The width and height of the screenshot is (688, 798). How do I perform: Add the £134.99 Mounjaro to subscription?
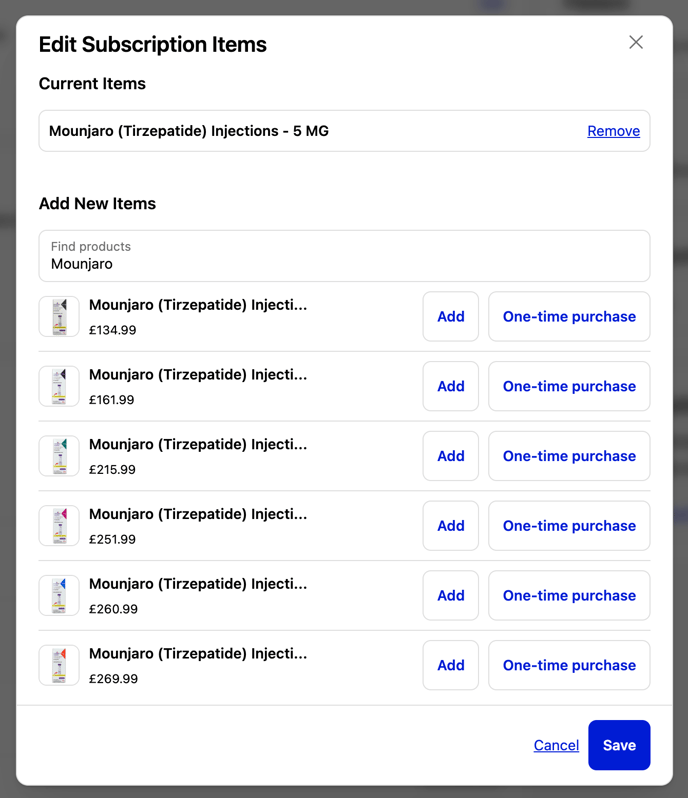click(x=450, y=317)
